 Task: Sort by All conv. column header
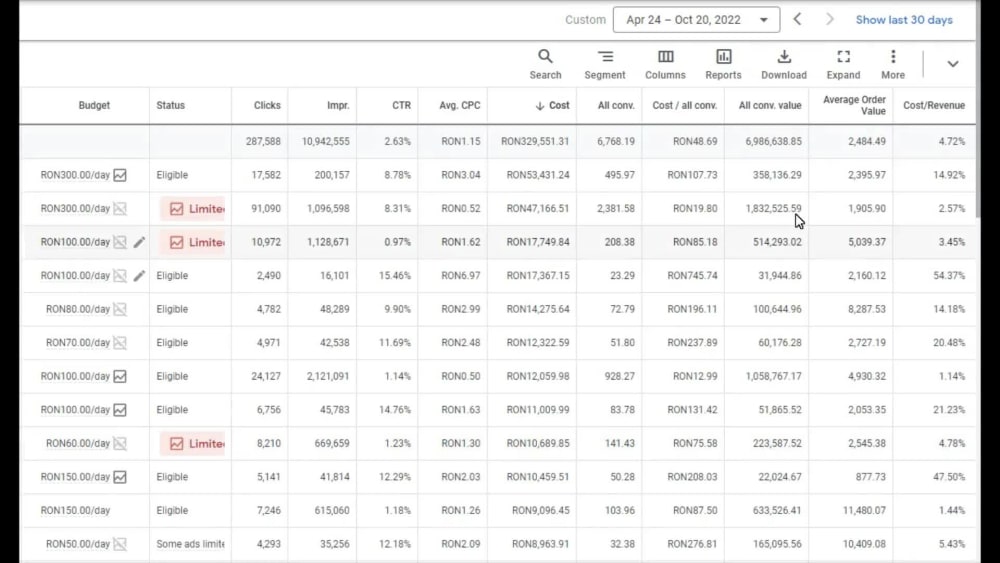pyautogui.click(x=616, y=105)
